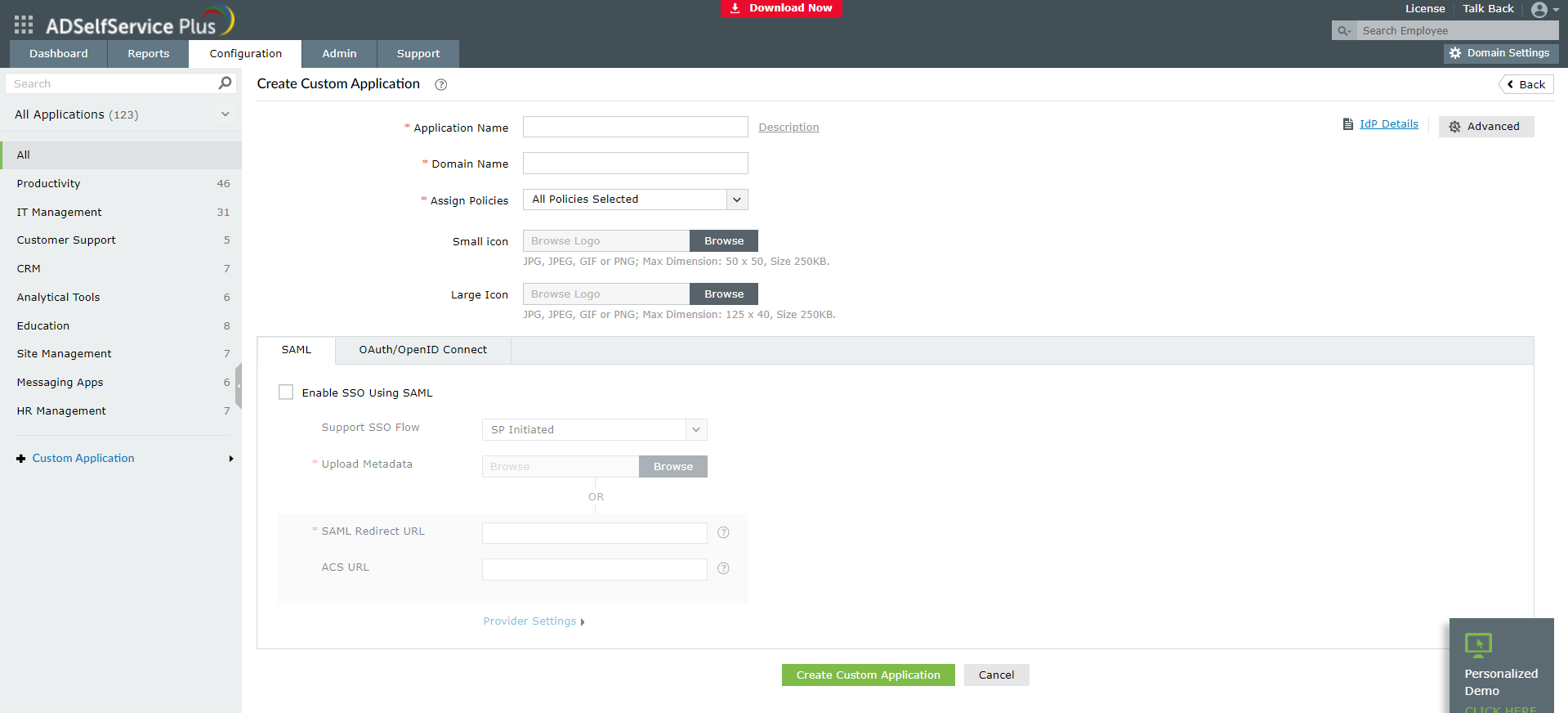Select the Productivity category
Screen dimensions: 1568x713
pyautogui.click(x=121, y=184)
